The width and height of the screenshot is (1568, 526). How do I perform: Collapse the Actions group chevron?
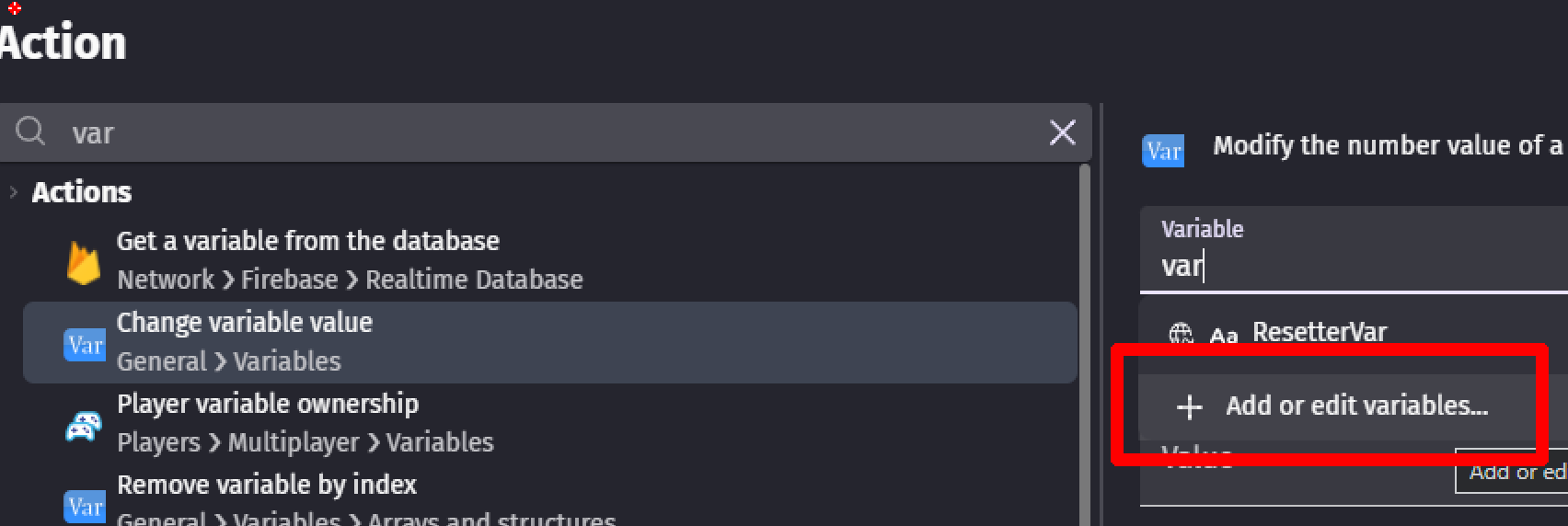13,192
